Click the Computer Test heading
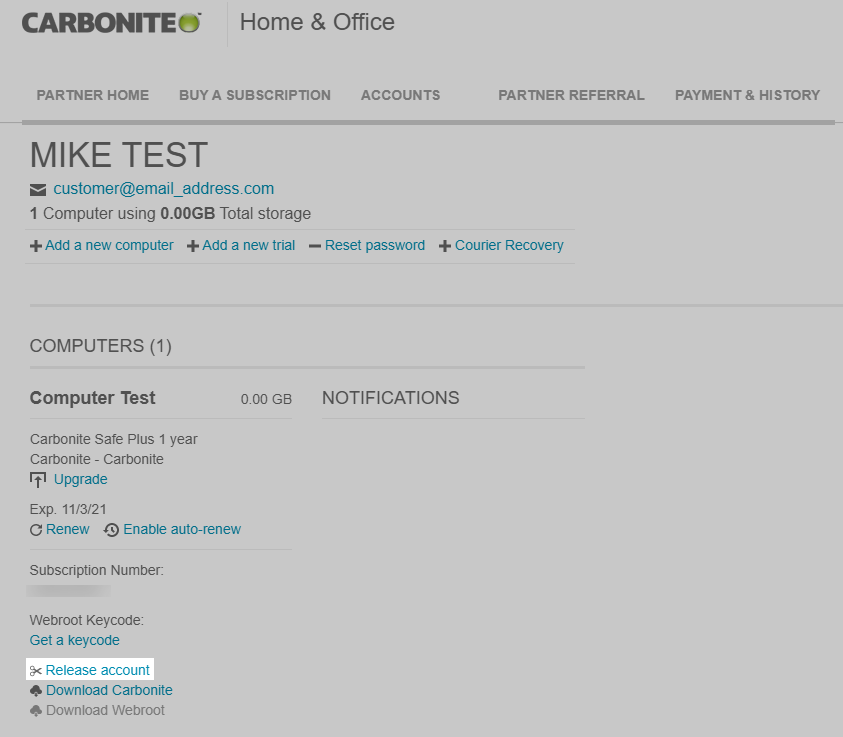The height and width of the screenshot is (737, 843). tap(93, 398)
